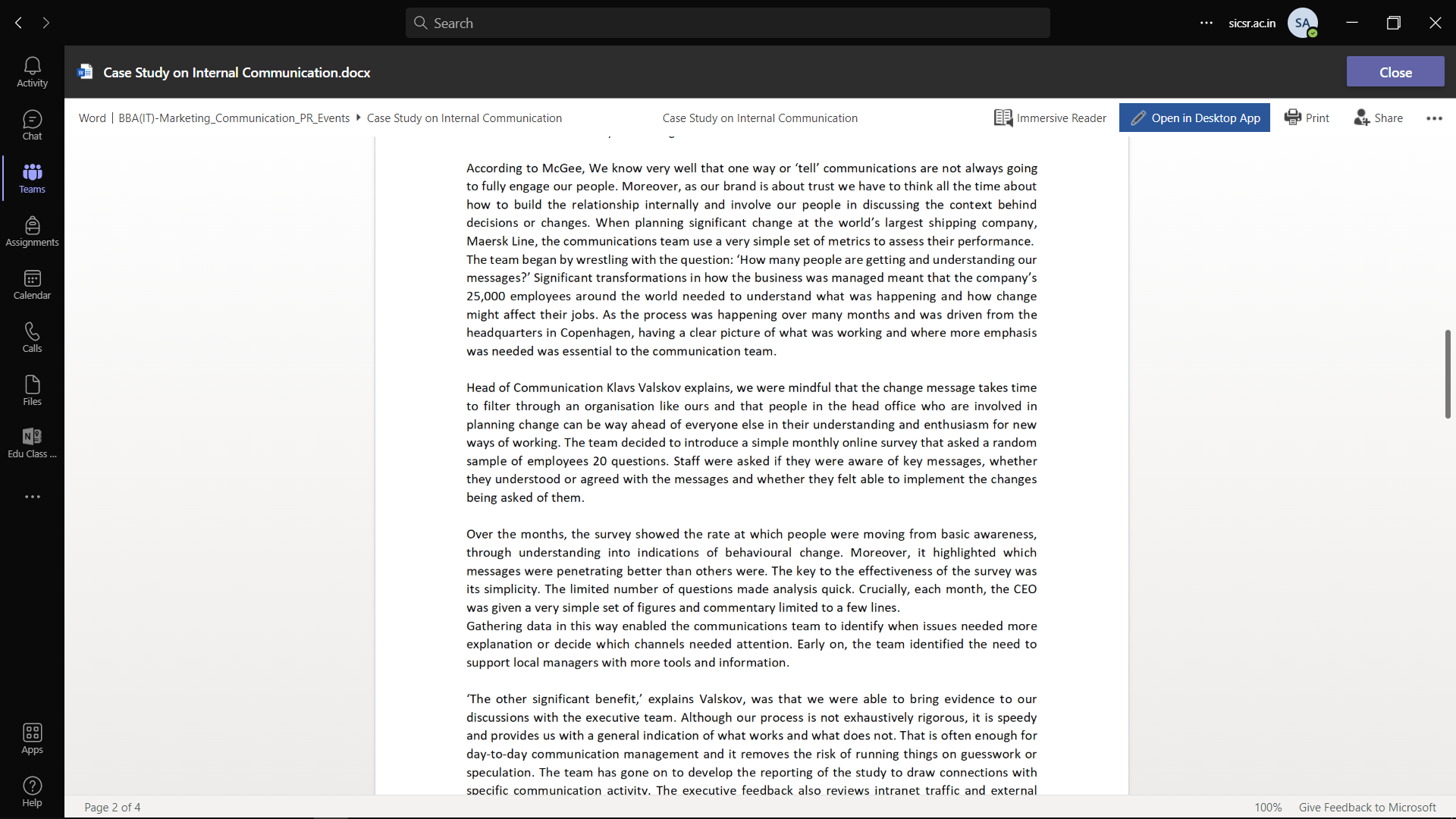View Assignments from the sidebar

click(x=32, y=231)
